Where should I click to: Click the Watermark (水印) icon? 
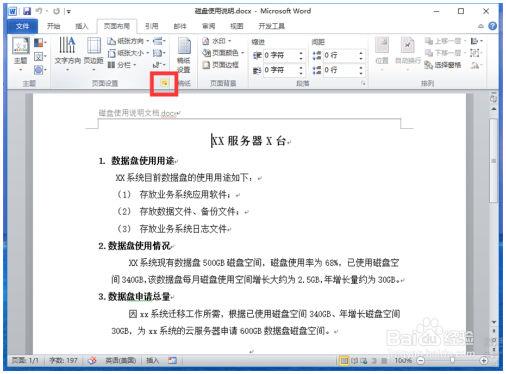coord(206,41)
